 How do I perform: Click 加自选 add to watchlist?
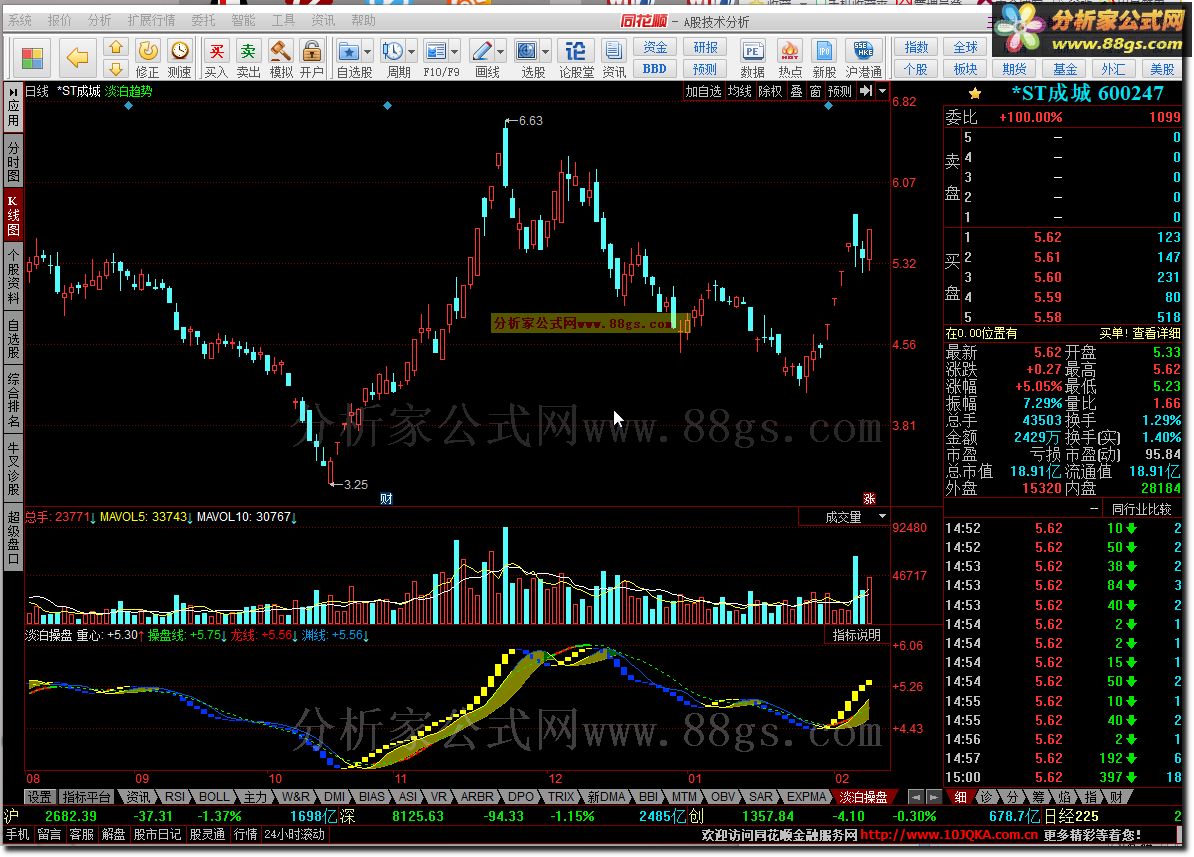[703, 91]
